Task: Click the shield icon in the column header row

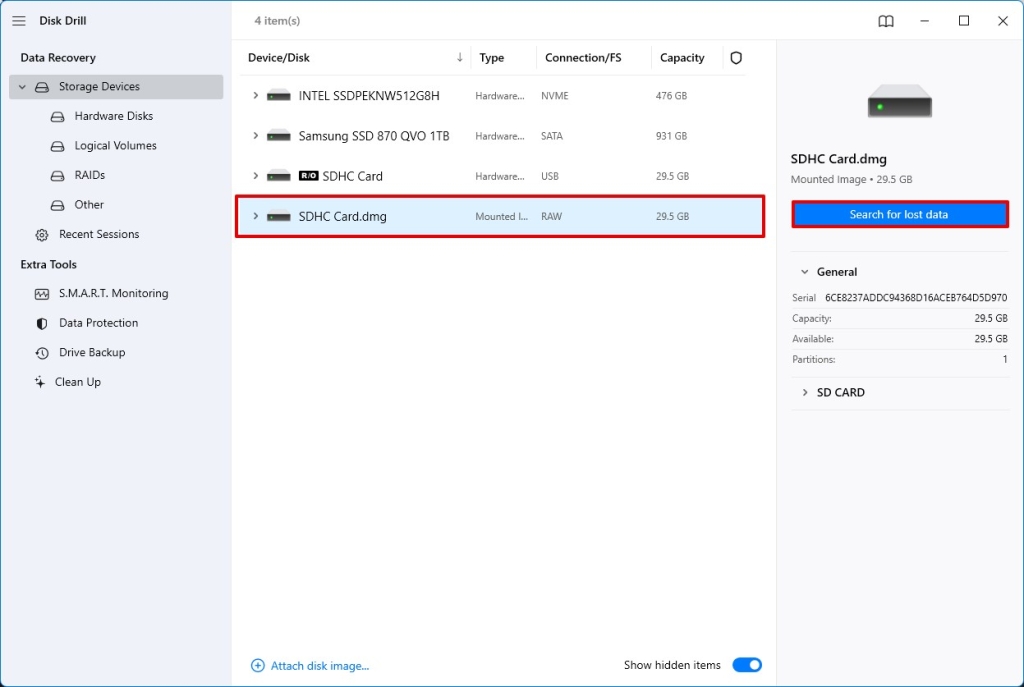Action: (736, 57)
